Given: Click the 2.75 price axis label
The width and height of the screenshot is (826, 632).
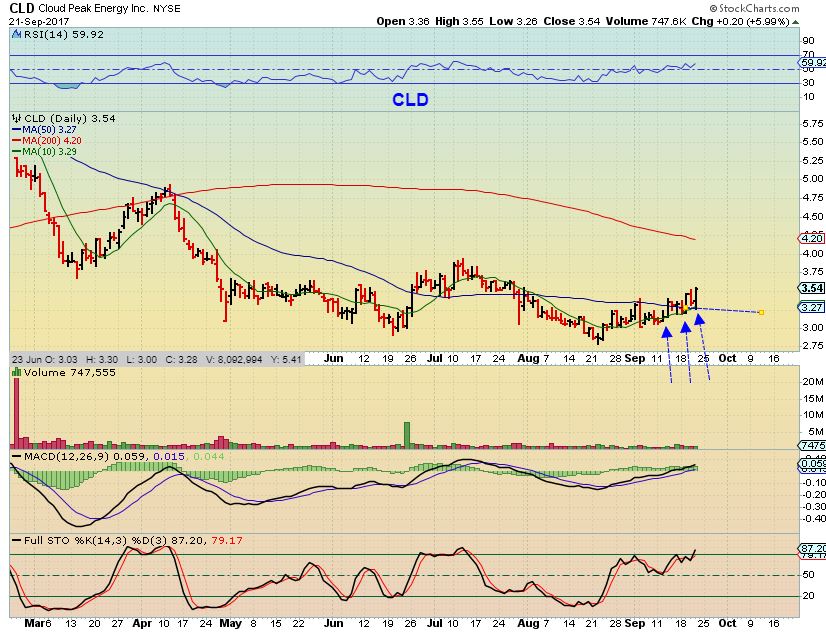Looking at the screenshot, I should (813, 345).
